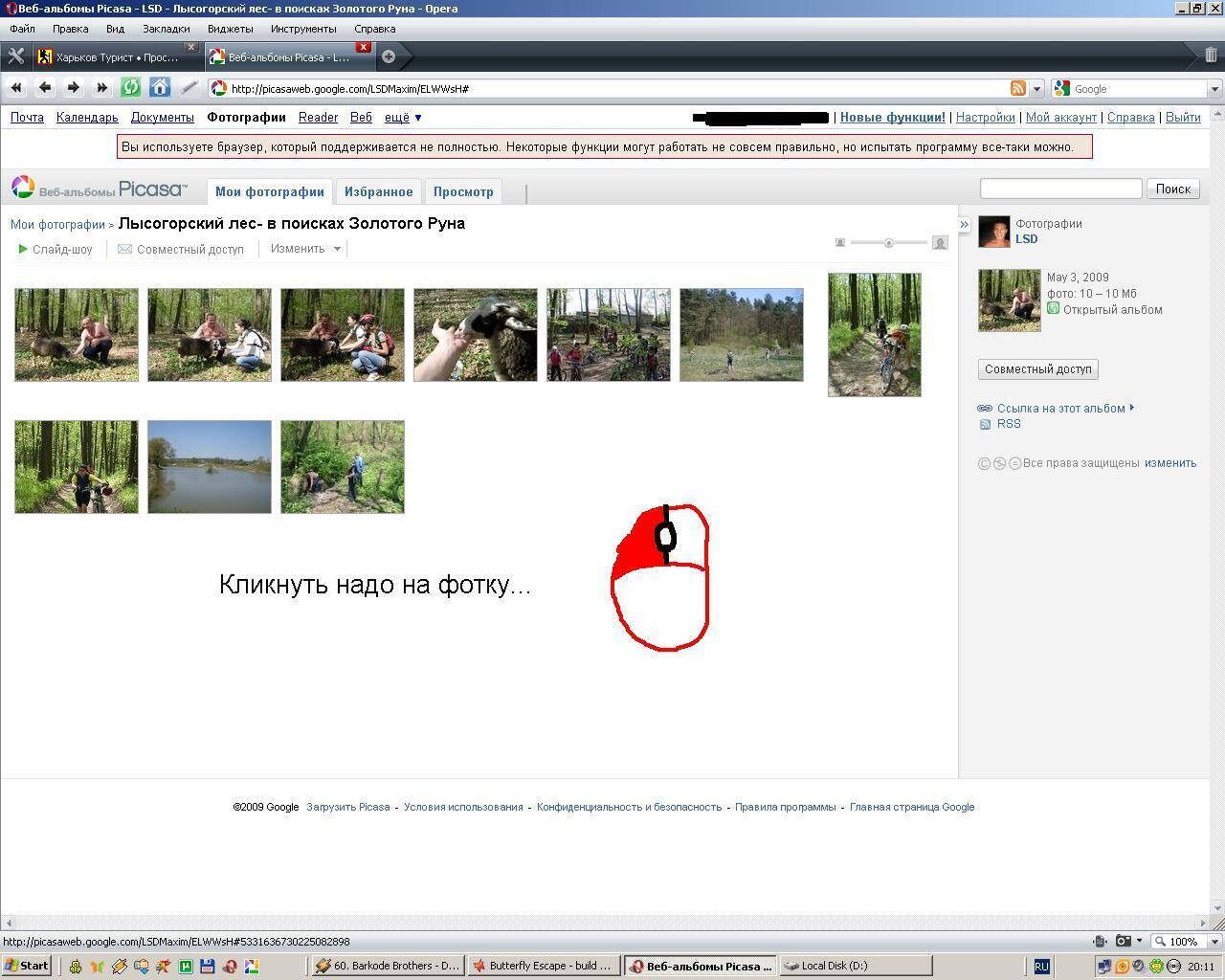This screenshot has height=980, width=1225.
Task: Click the Home icon in the navigation toolbar
Action: coord(160,88)
